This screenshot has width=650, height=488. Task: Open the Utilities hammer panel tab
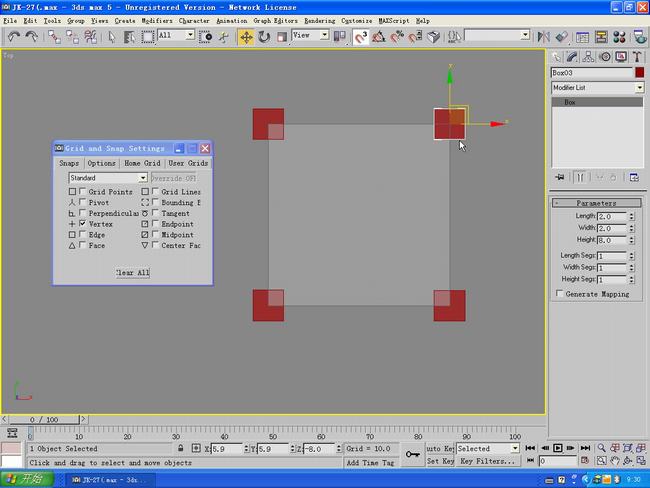point(637,57)
